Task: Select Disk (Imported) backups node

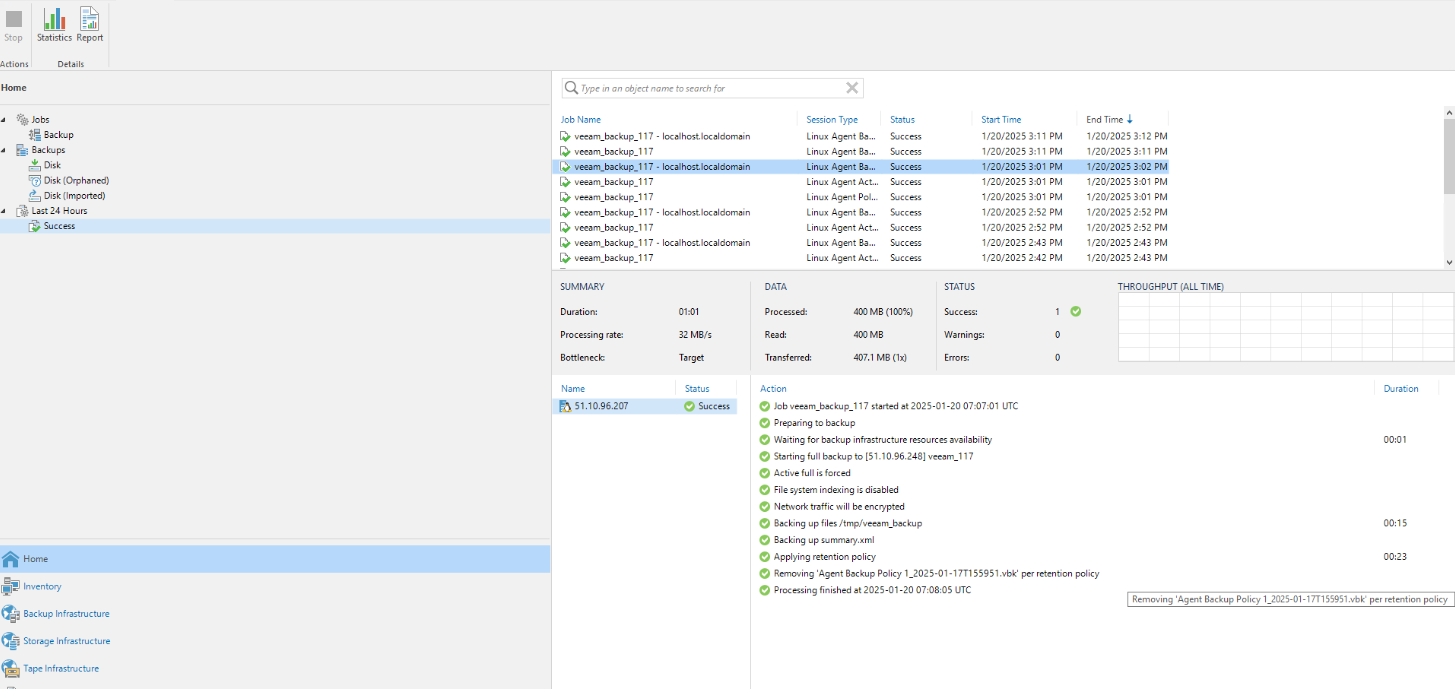Action: click(74, 196)
